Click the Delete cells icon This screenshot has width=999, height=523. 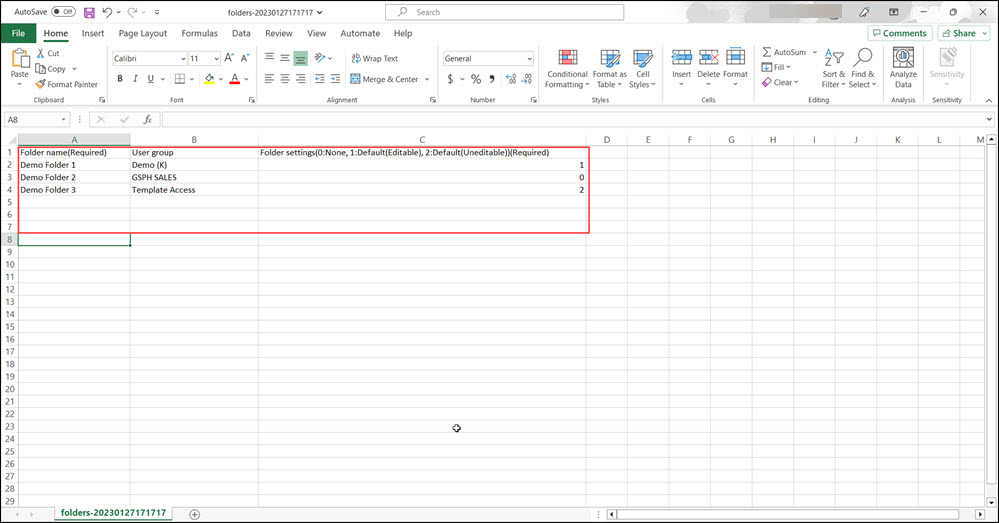point(708,58)
